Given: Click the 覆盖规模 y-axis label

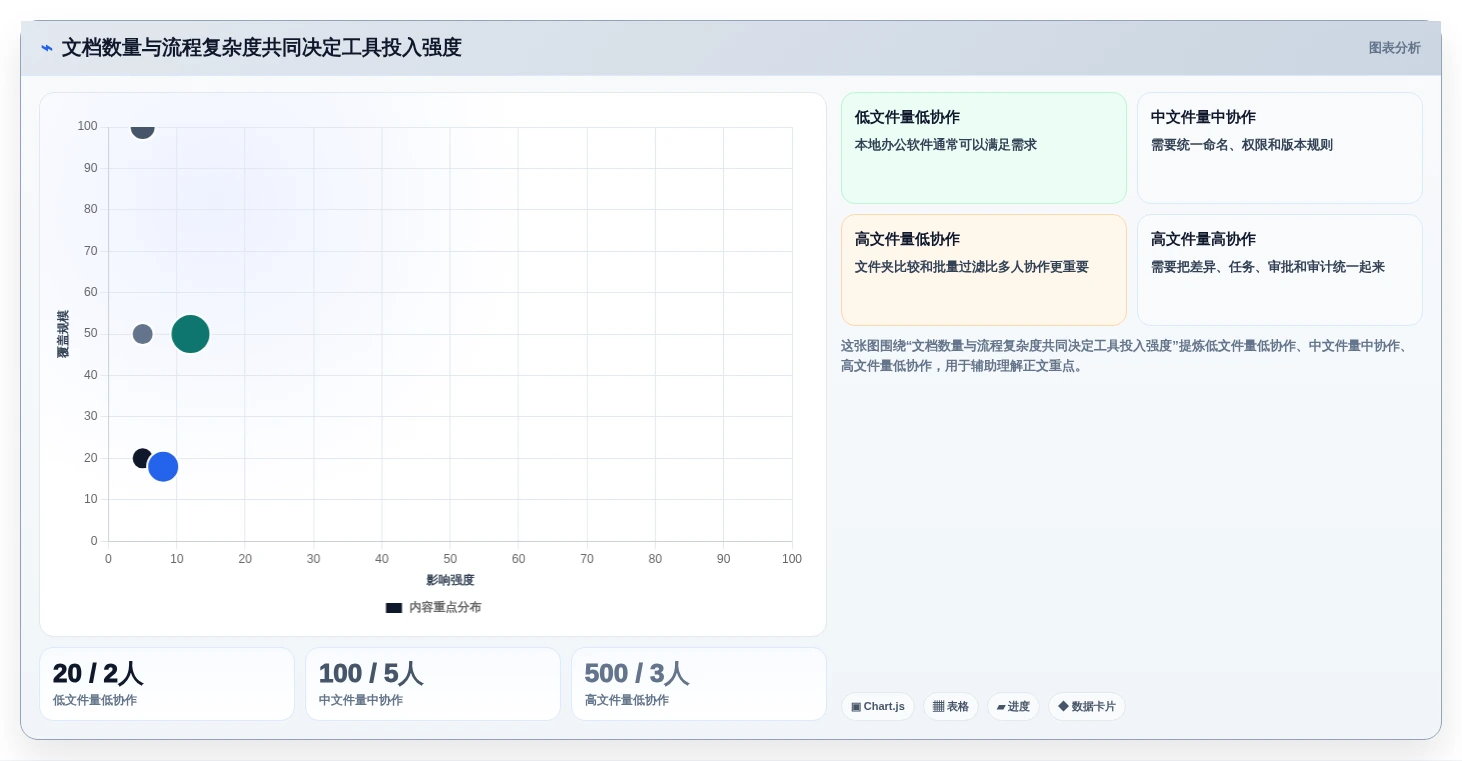Looking at the screenshot, I should (63, 334).
